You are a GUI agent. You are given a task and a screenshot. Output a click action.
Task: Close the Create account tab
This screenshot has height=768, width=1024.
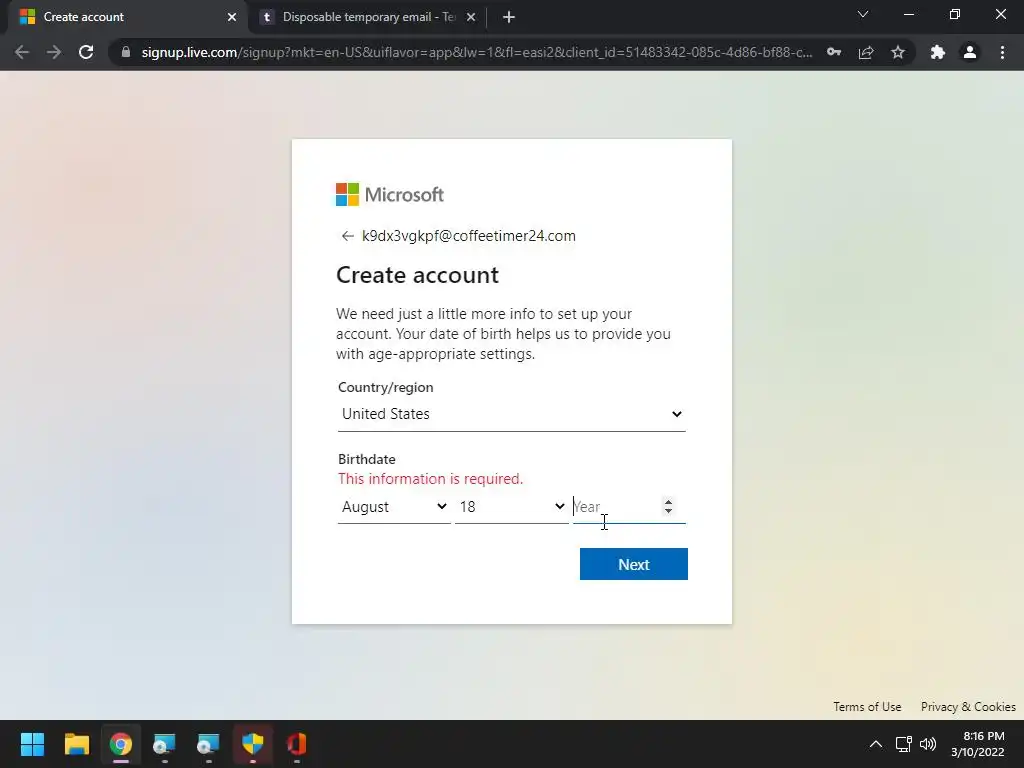(232, 17)
